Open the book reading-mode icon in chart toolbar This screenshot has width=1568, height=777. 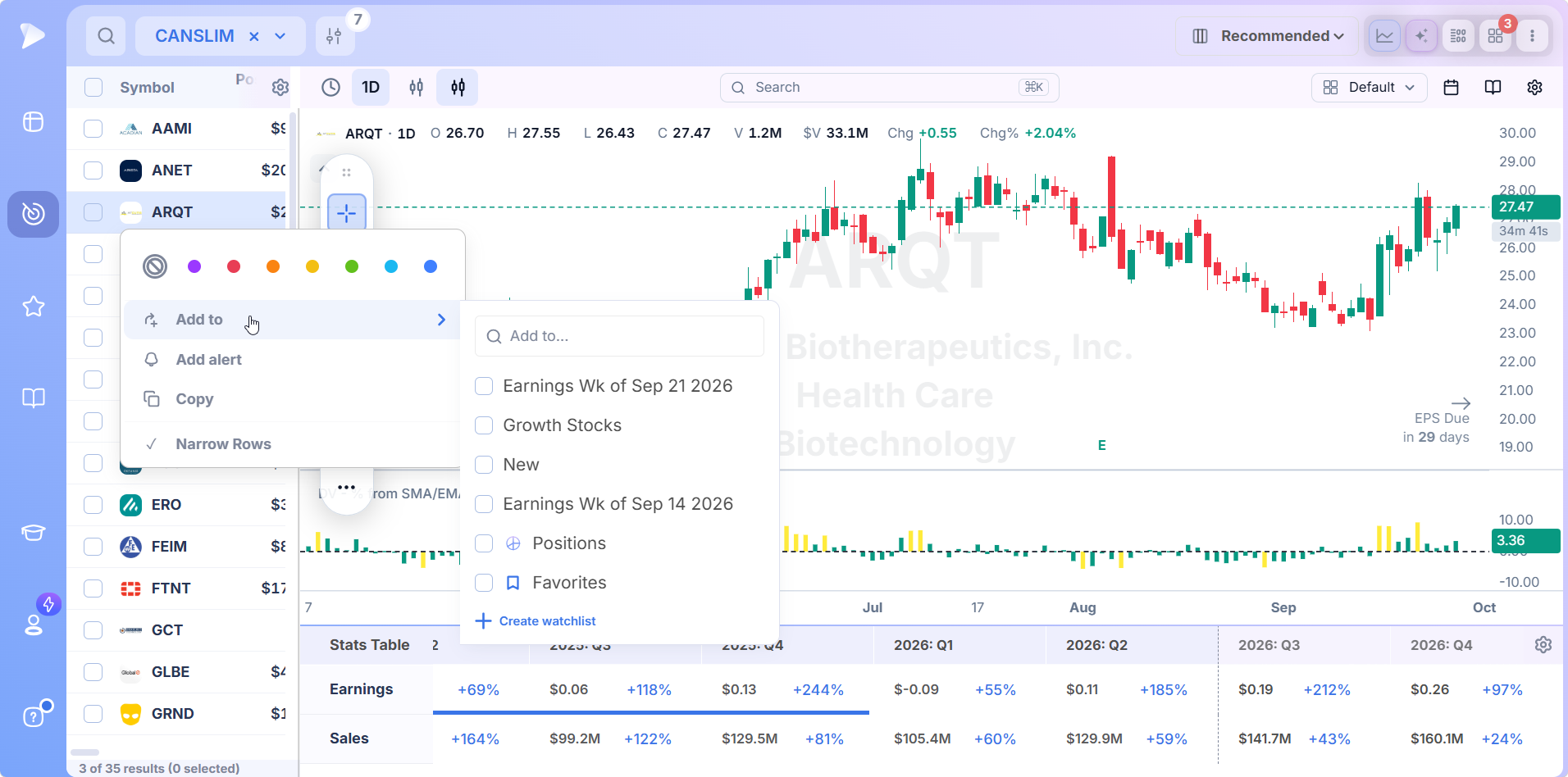click(1493, 88)
